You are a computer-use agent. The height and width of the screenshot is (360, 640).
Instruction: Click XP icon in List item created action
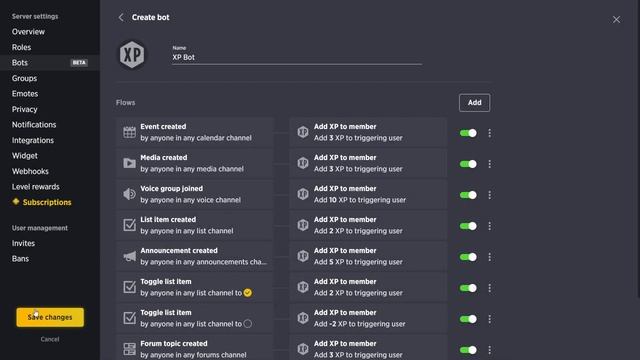[303, 225]
